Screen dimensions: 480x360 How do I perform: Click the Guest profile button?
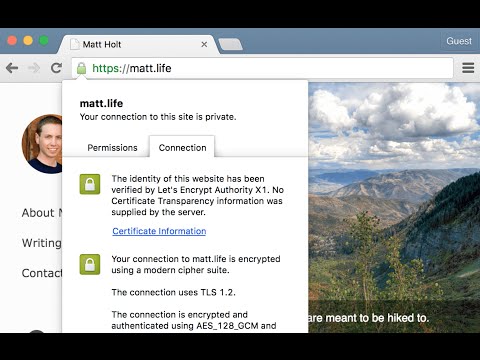pos(459,41)
